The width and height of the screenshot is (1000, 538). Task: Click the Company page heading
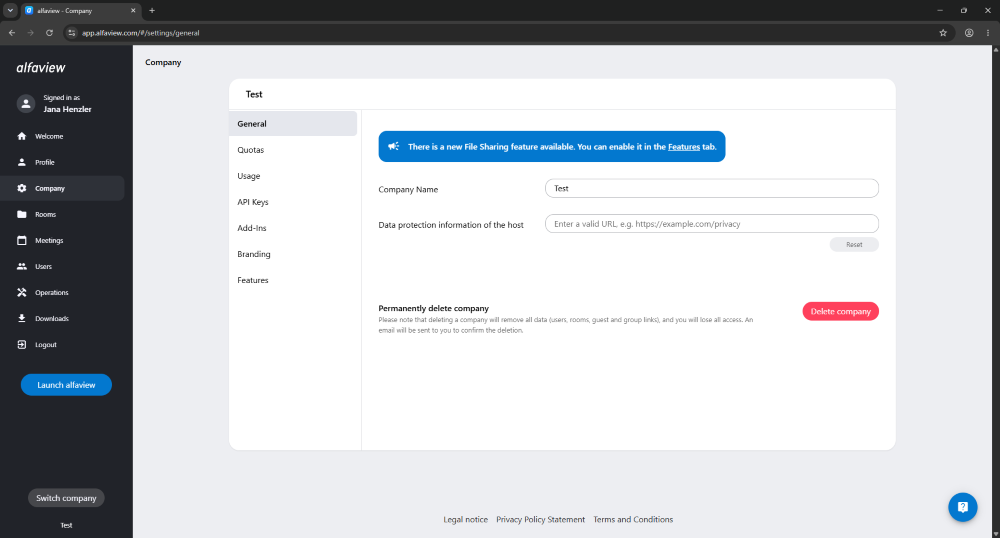point(163,62)
